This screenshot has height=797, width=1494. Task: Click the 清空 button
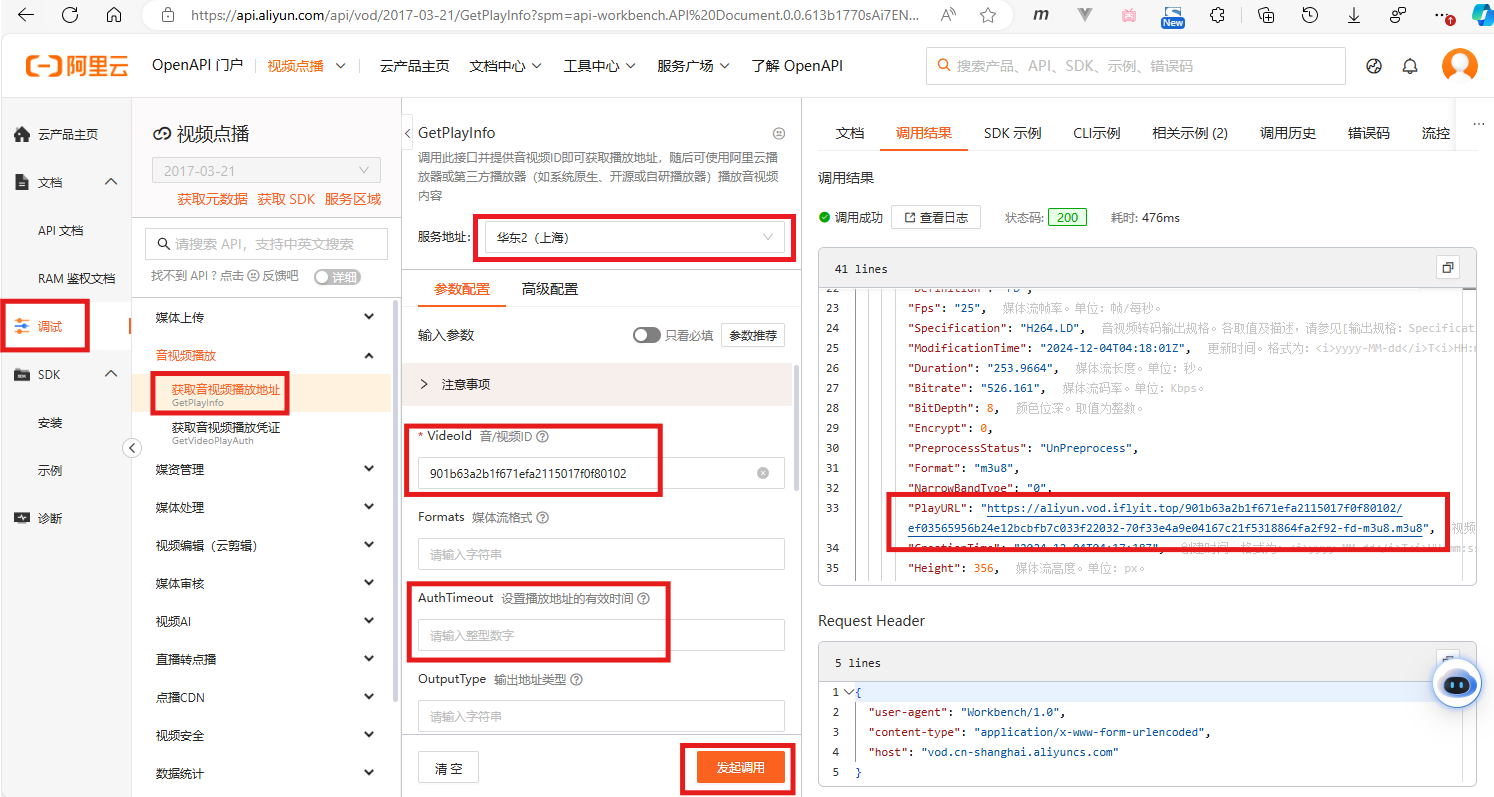tap(448, 768)
